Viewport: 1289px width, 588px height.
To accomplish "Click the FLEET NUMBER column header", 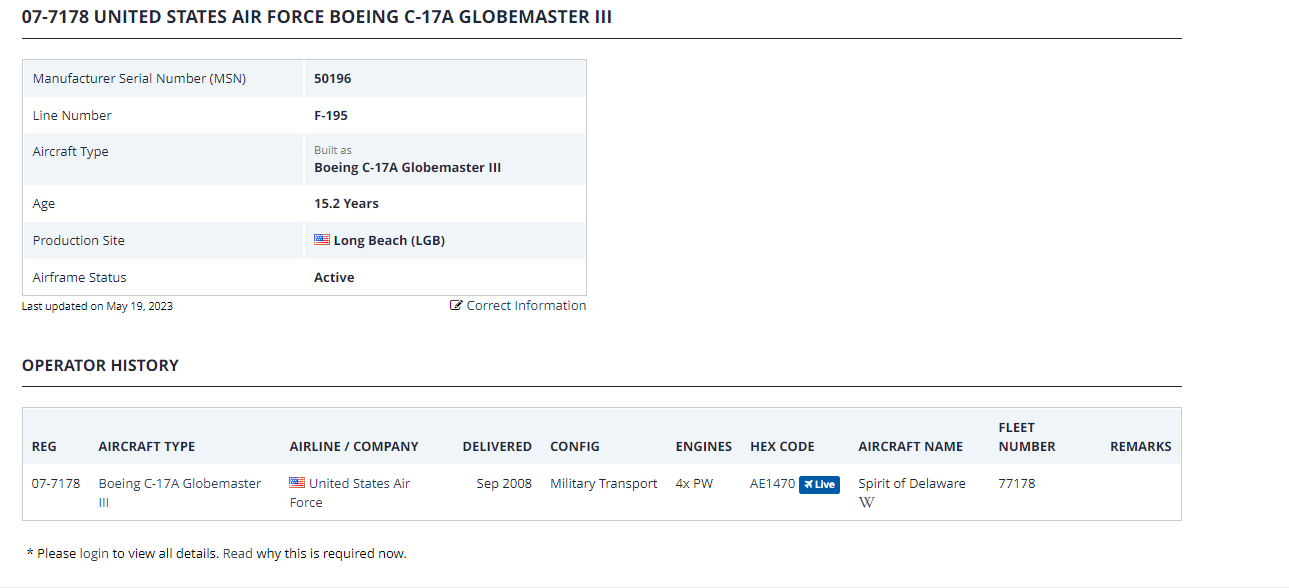I will (x=1027, y=437).
